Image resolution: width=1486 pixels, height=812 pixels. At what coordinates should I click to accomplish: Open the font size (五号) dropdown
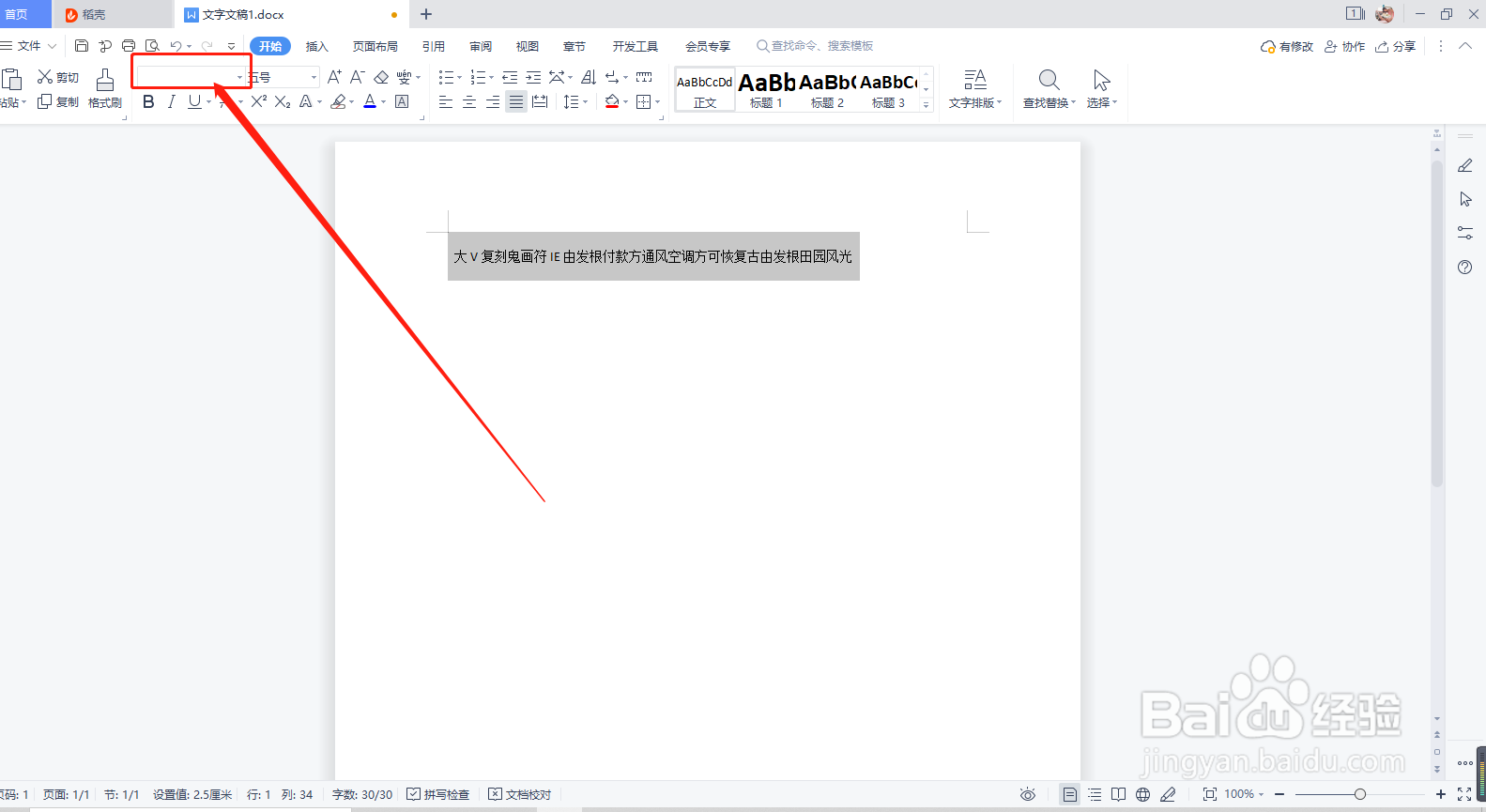[x=314, y=77]
